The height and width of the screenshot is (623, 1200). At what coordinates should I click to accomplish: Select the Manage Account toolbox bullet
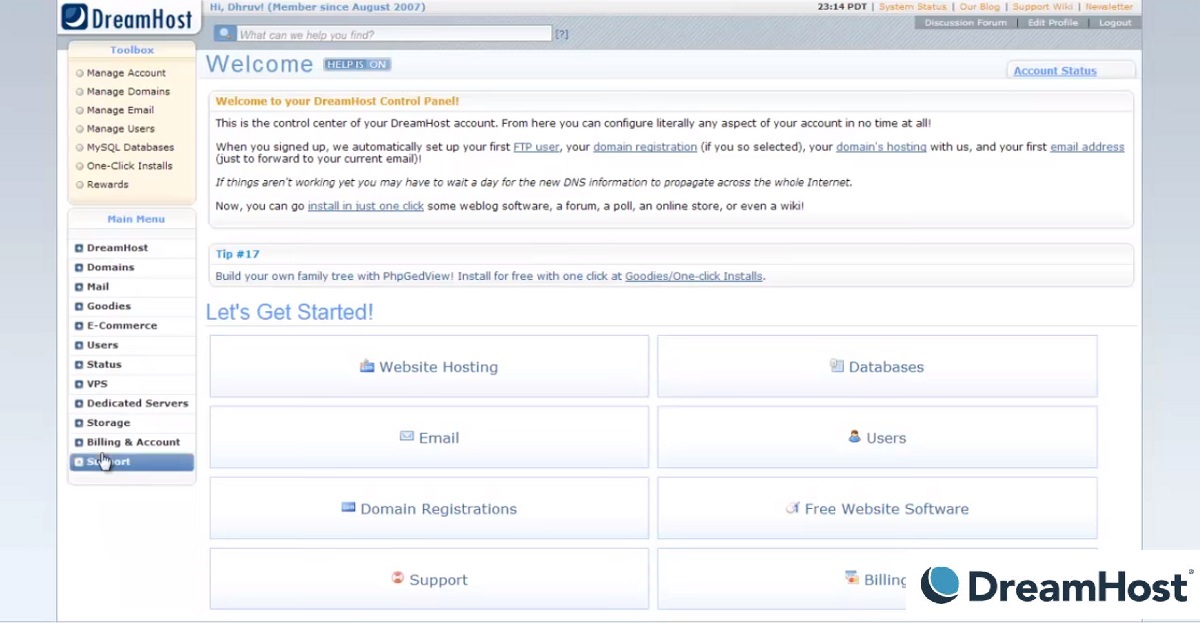(x=80, y=73)
